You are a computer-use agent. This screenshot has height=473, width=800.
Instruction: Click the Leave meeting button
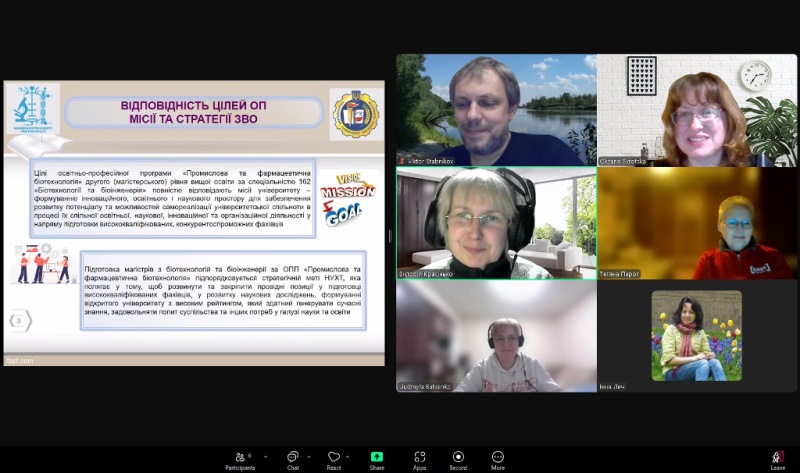(x=777, y=458)
